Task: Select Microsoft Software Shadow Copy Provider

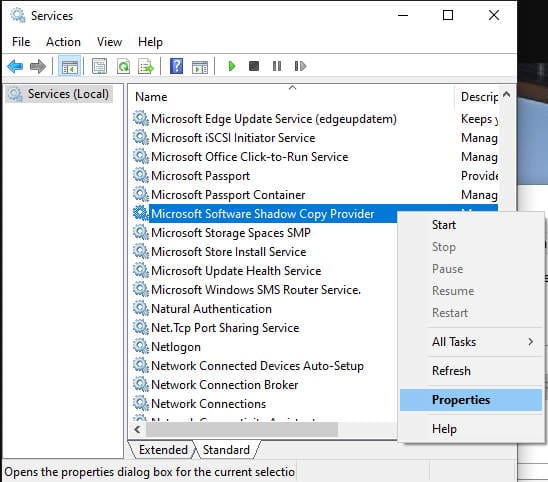Action: pyautogui.click(x=262, y=214)
